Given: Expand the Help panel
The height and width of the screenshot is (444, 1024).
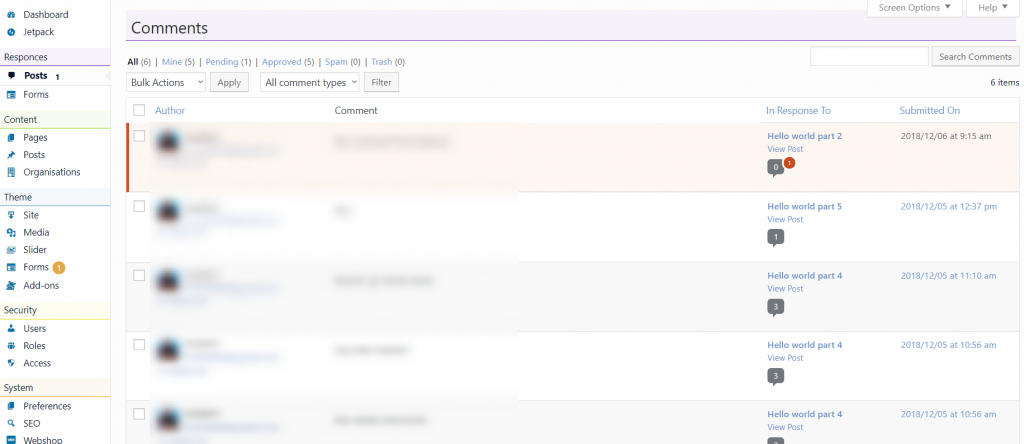Looking at the screenshot, I should [993, 8].
